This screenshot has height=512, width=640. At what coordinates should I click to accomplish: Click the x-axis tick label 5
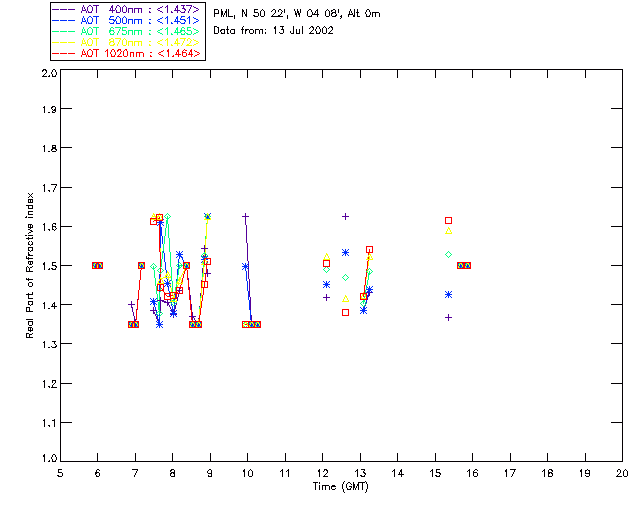click(60, 474)
